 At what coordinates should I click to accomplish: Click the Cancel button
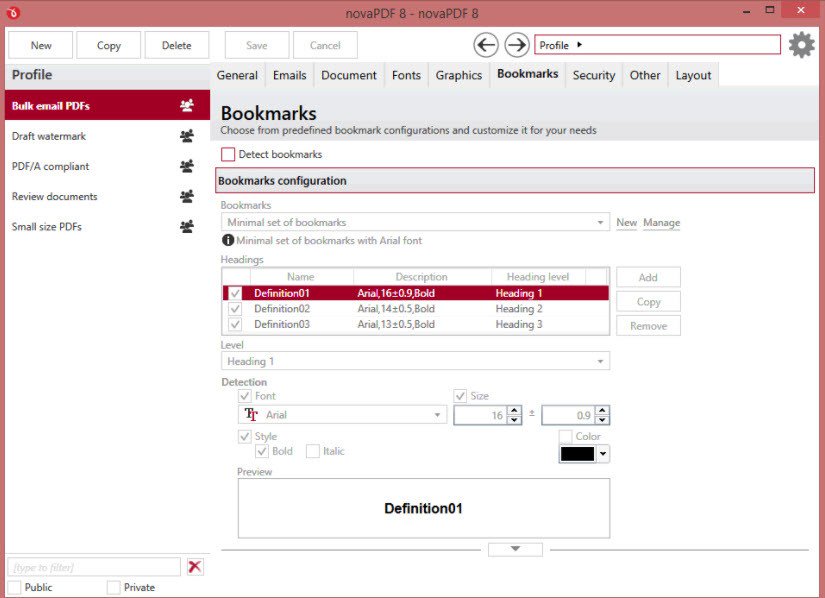[x=325, y=45]
